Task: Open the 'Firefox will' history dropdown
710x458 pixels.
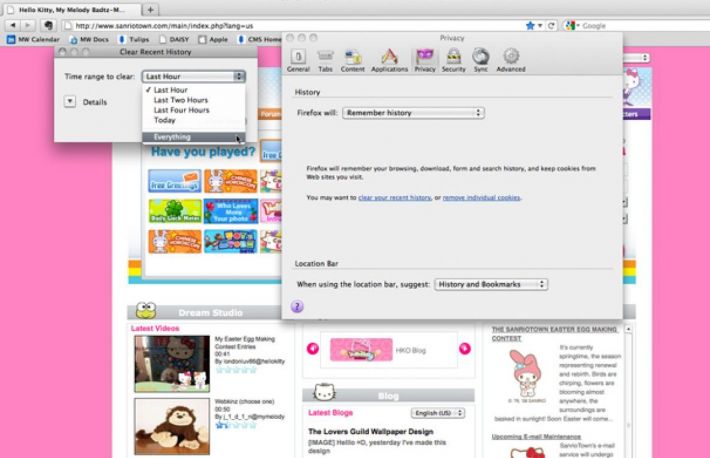Action: [x=413, y=113]
